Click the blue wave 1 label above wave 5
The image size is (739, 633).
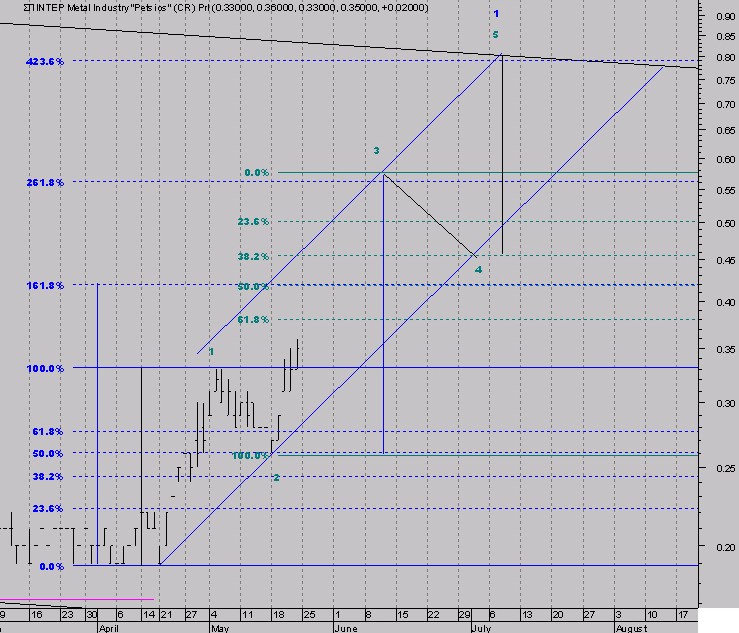click(495, 13)
